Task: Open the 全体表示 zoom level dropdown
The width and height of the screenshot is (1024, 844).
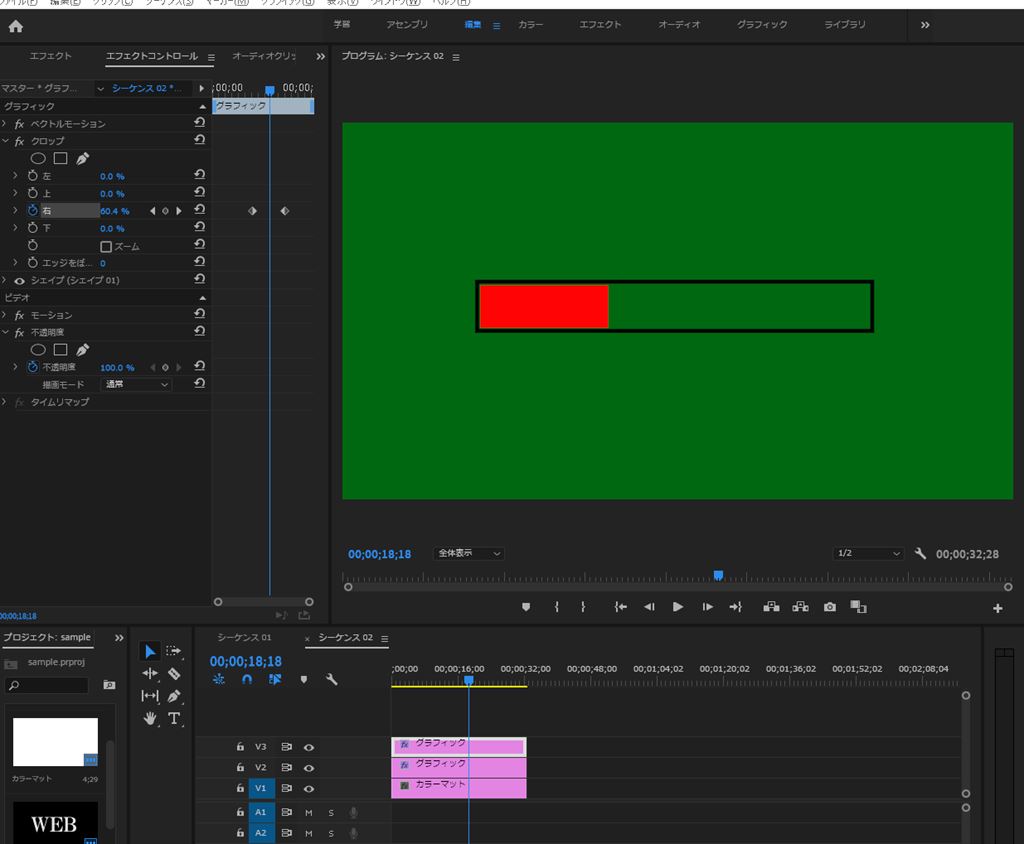Action: (x=469, y=554)
